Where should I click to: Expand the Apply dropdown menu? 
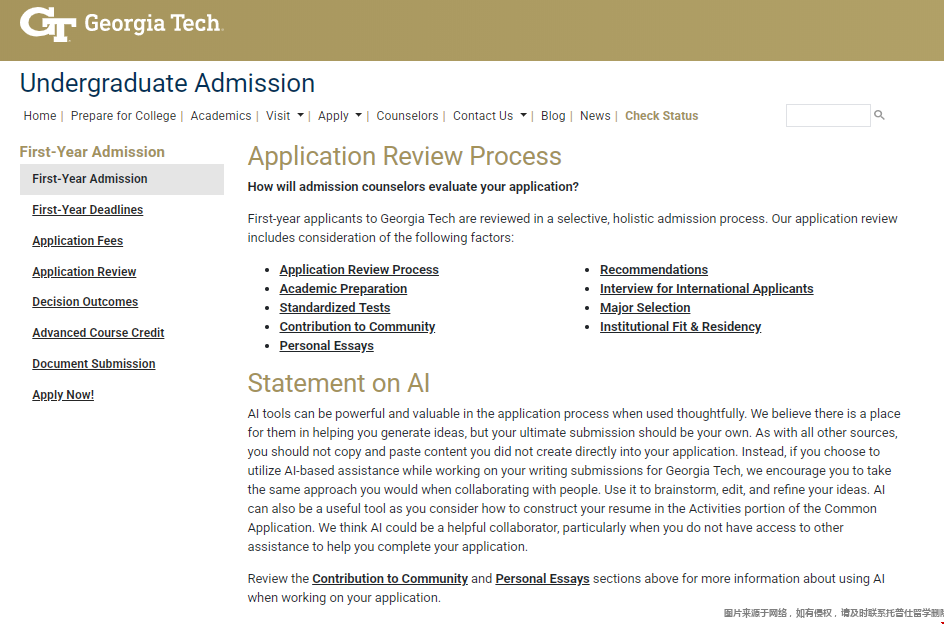[x=340, y=116]
